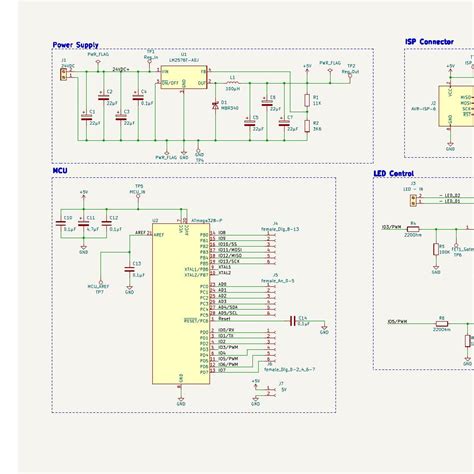Select the TP6 FET1_Gate test point
The width and height of the screenshot is (474, 474).
(456, 245)
